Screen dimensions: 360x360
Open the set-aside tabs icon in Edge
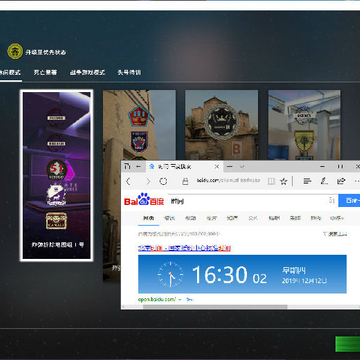coord(127,166)
